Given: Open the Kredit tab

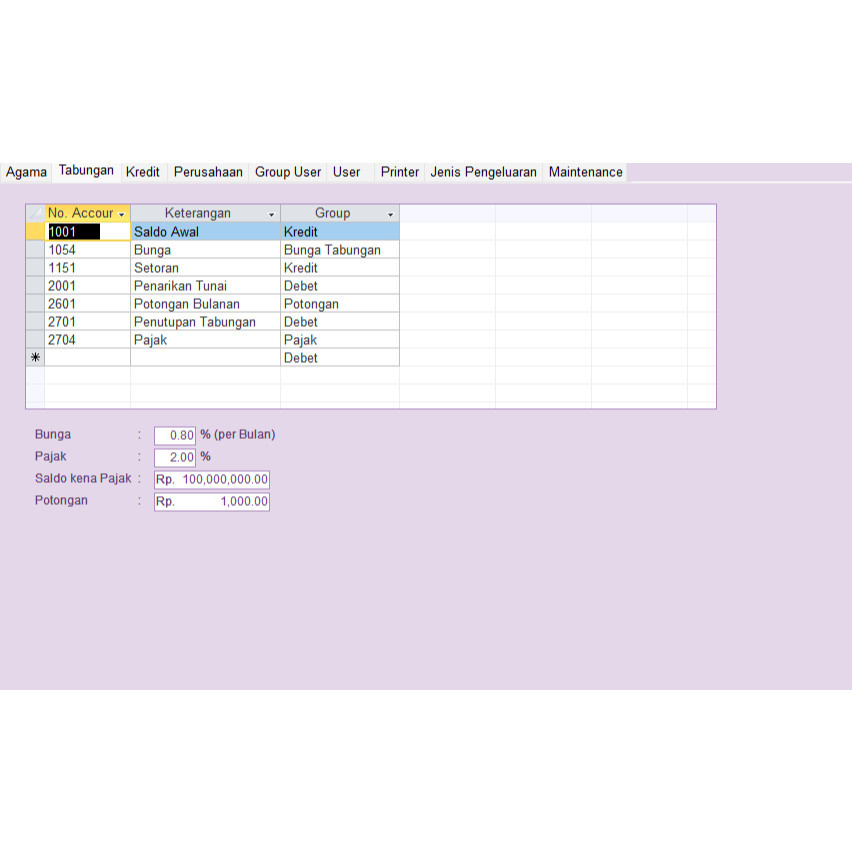Looking at the screenshot, I should coord(143,172).
